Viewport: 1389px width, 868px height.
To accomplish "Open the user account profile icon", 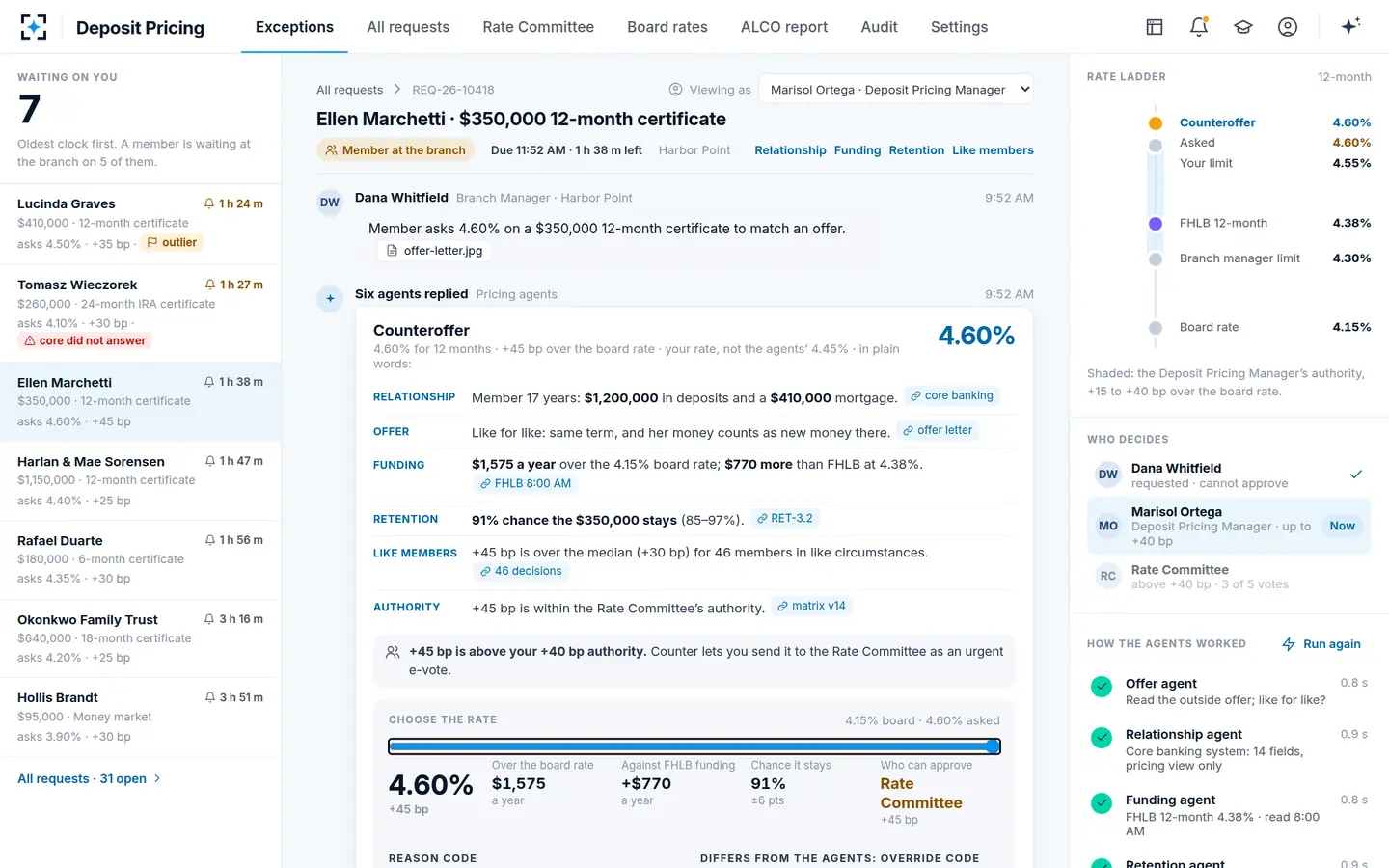I will click(1288, 27).
